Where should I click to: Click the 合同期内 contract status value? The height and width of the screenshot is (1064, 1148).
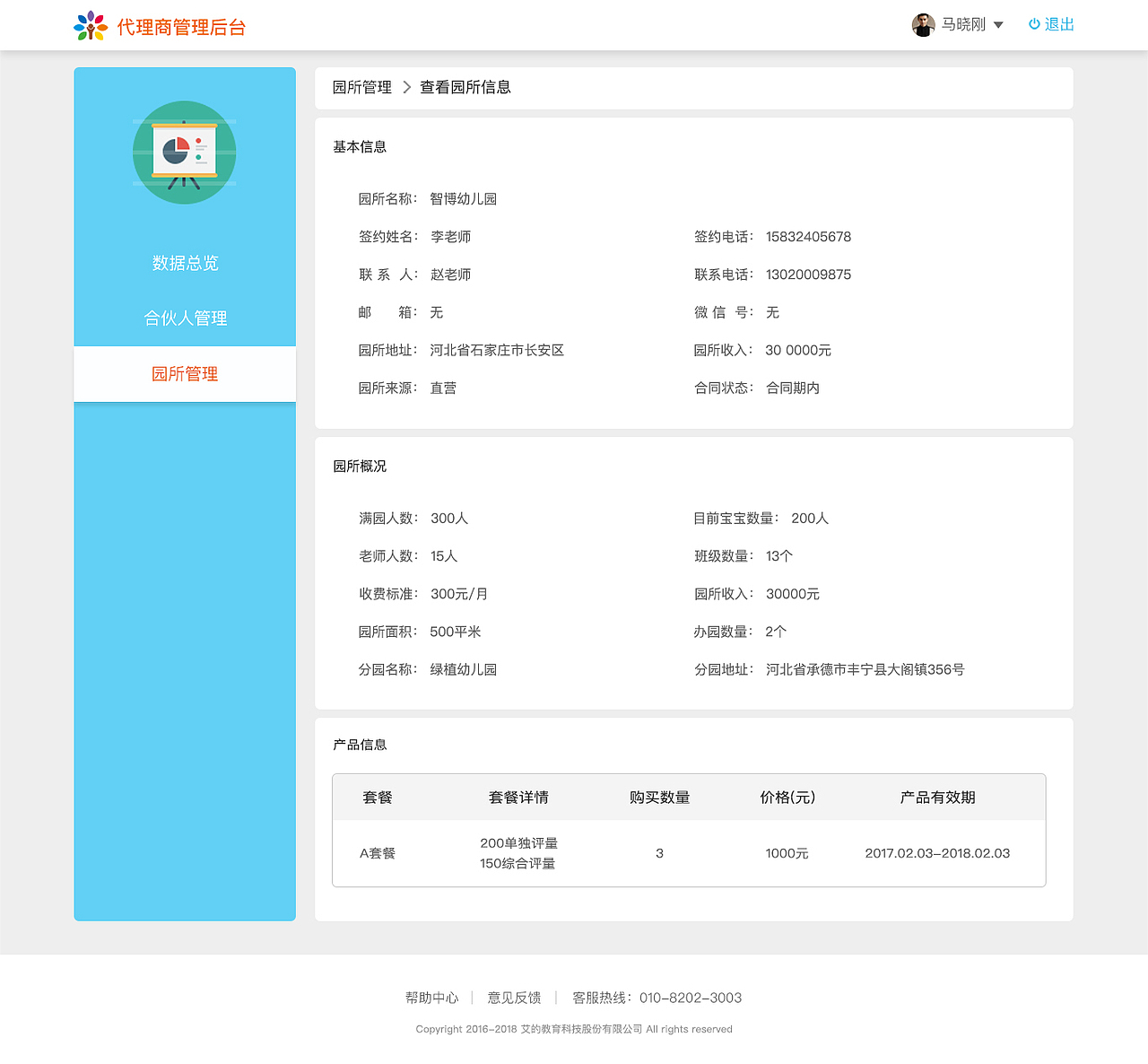pyautogui.click(x=793, y=388)
